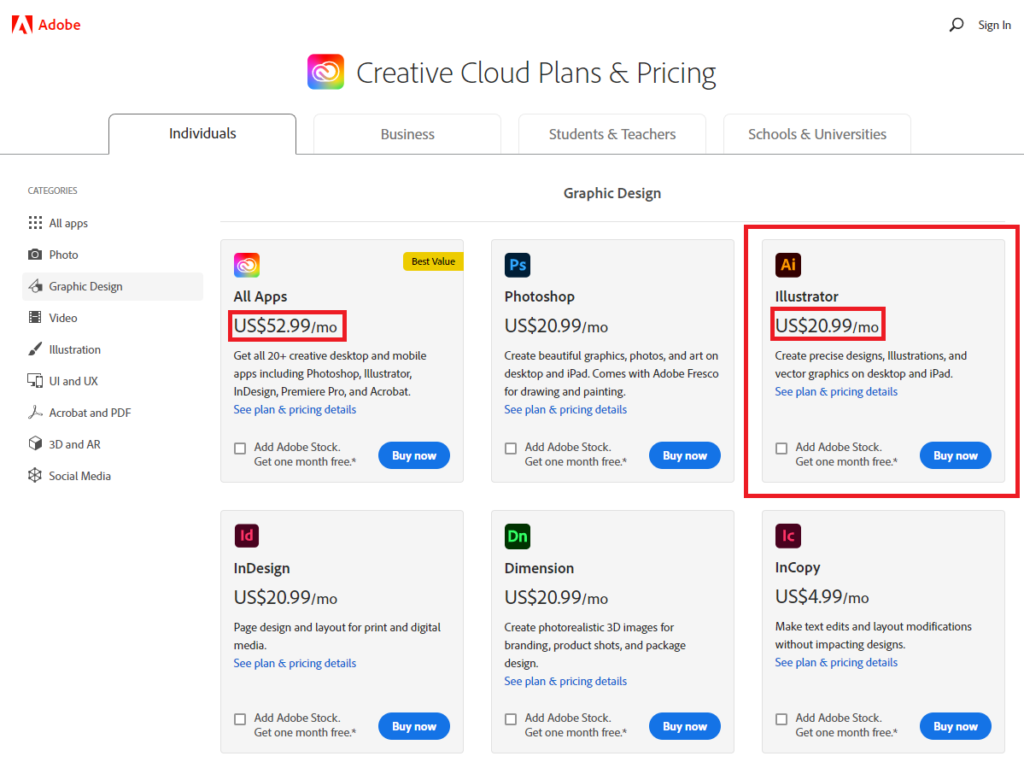Select the Photo category label
Viewport: 1024px width, 768px height.
[x=63, y=255]
